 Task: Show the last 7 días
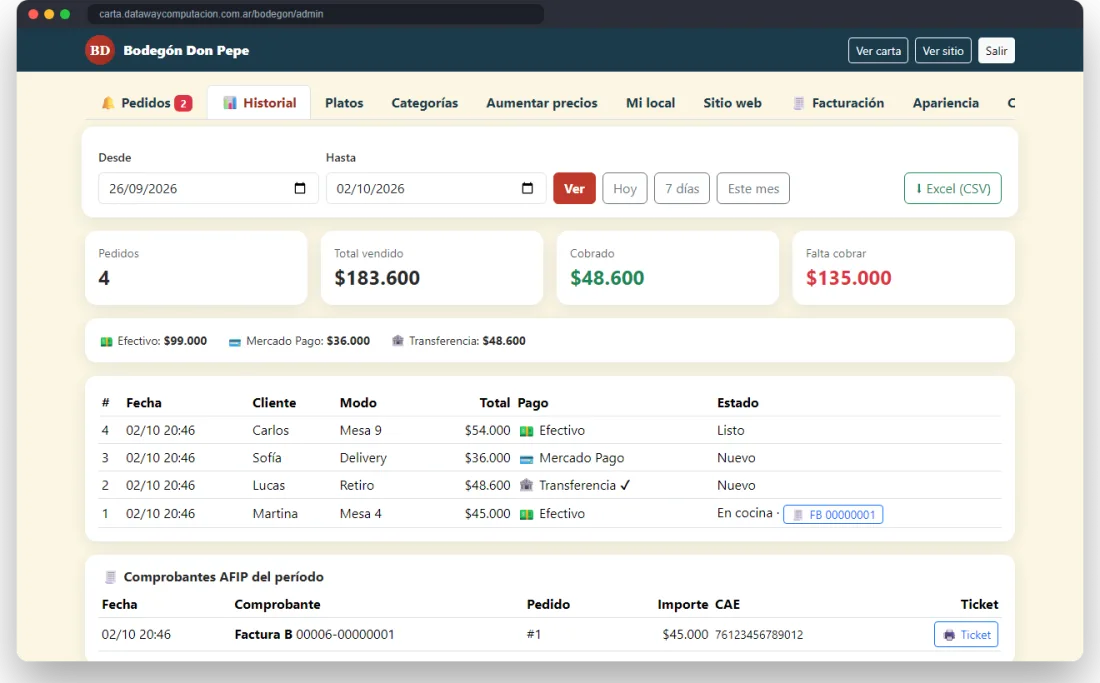click(682, 188)
